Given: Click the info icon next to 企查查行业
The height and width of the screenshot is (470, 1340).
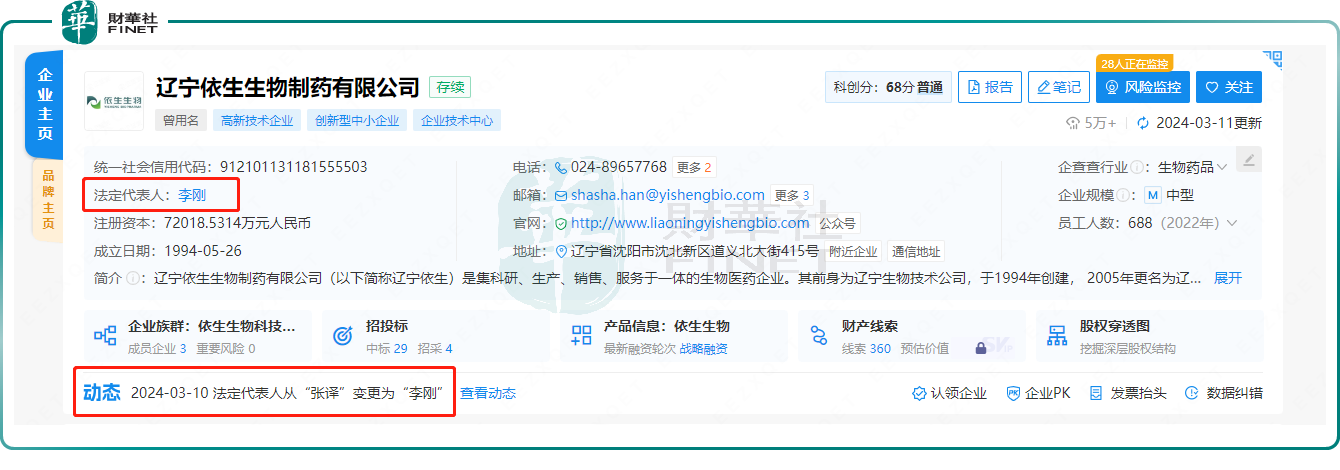Looking at the screenshot, I should click(1137, 167).
